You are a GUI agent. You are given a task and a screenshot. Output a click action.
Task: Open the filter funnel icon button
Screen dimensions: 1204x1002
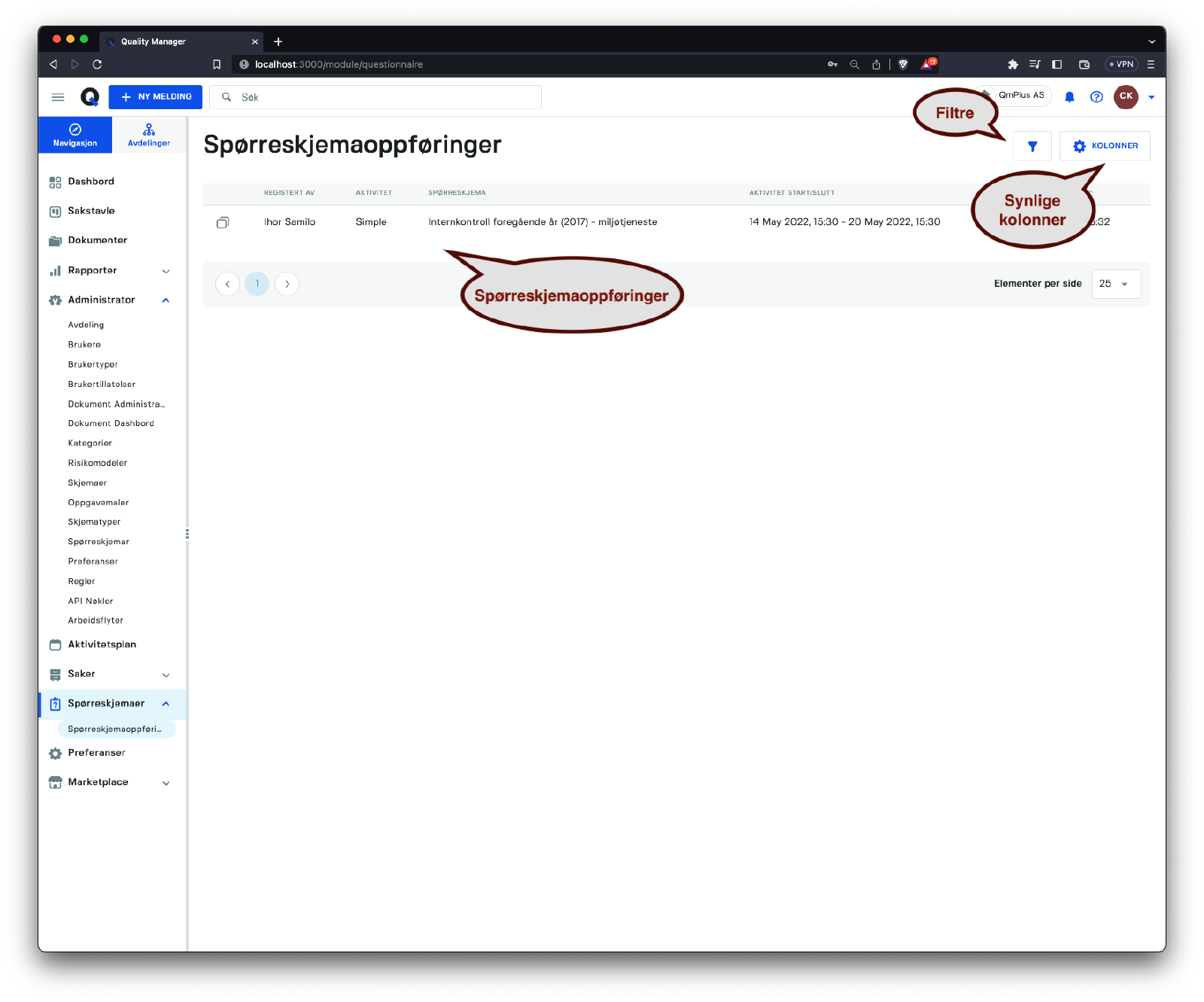[1032, 146]
